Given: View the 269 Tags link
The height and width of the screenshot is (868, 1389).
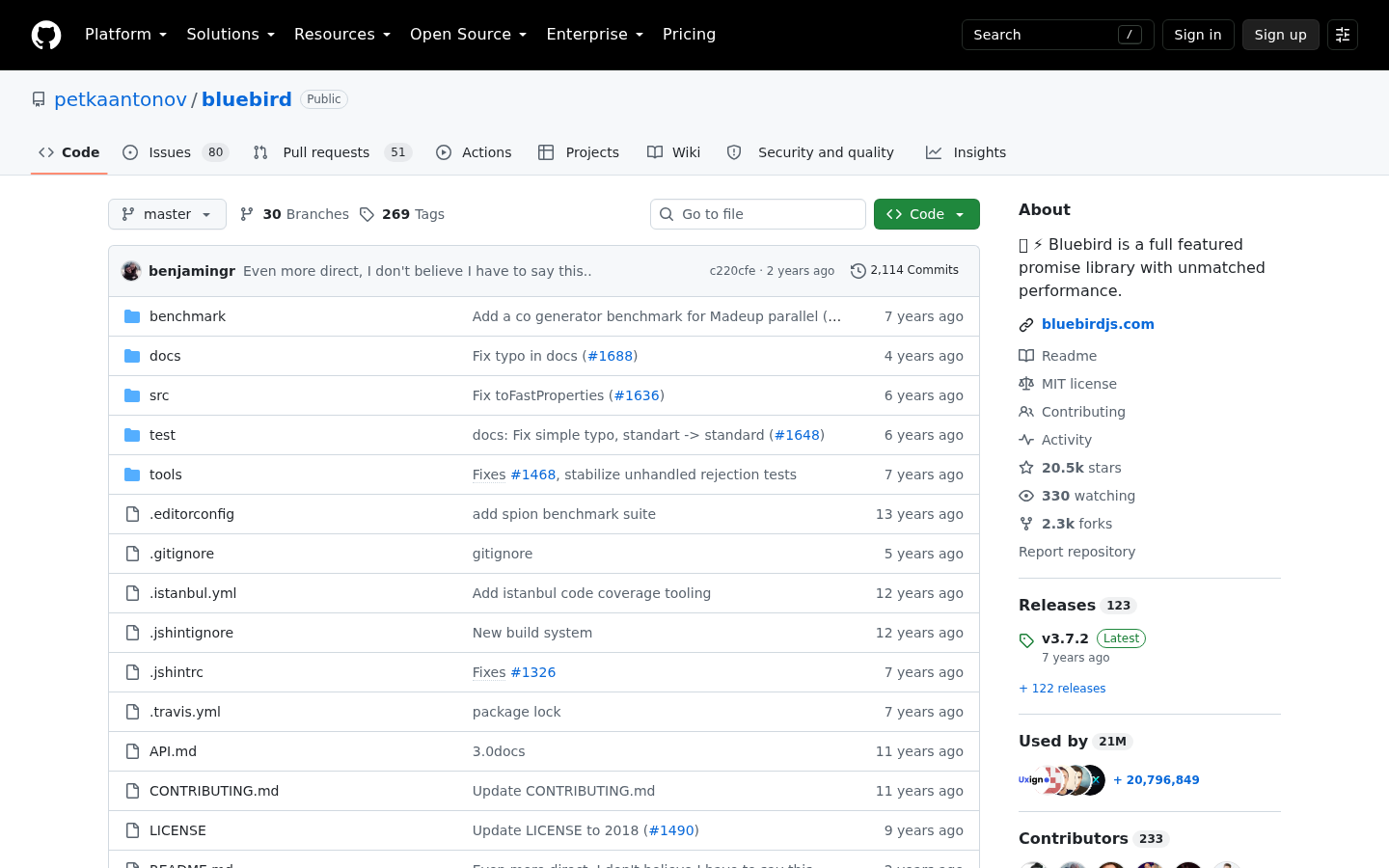Looking at the screenshot, I should (x=402, y=214).
